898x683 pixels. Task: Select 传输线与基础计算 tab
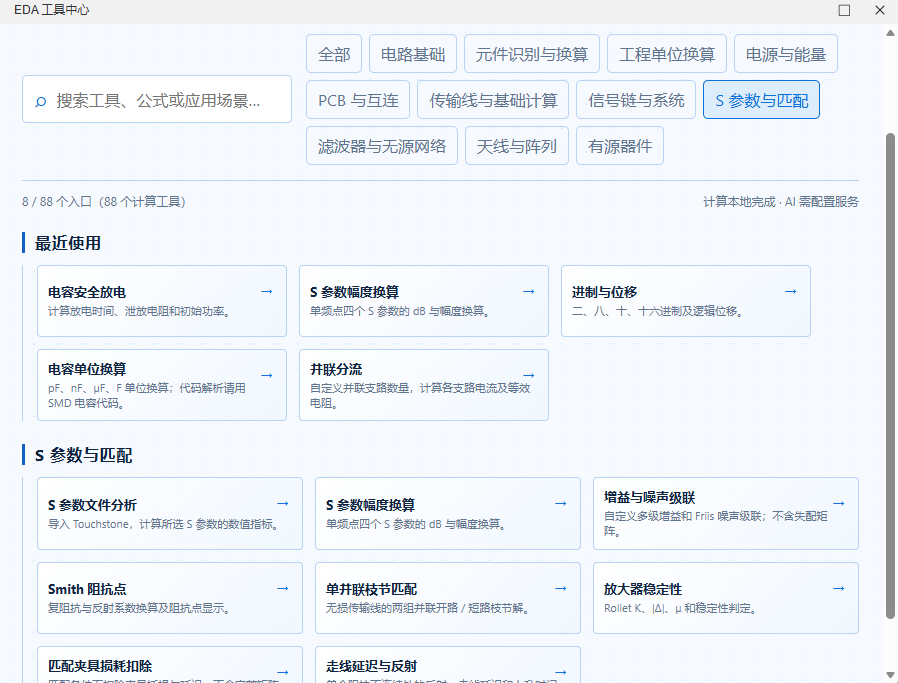click(493, 100)
